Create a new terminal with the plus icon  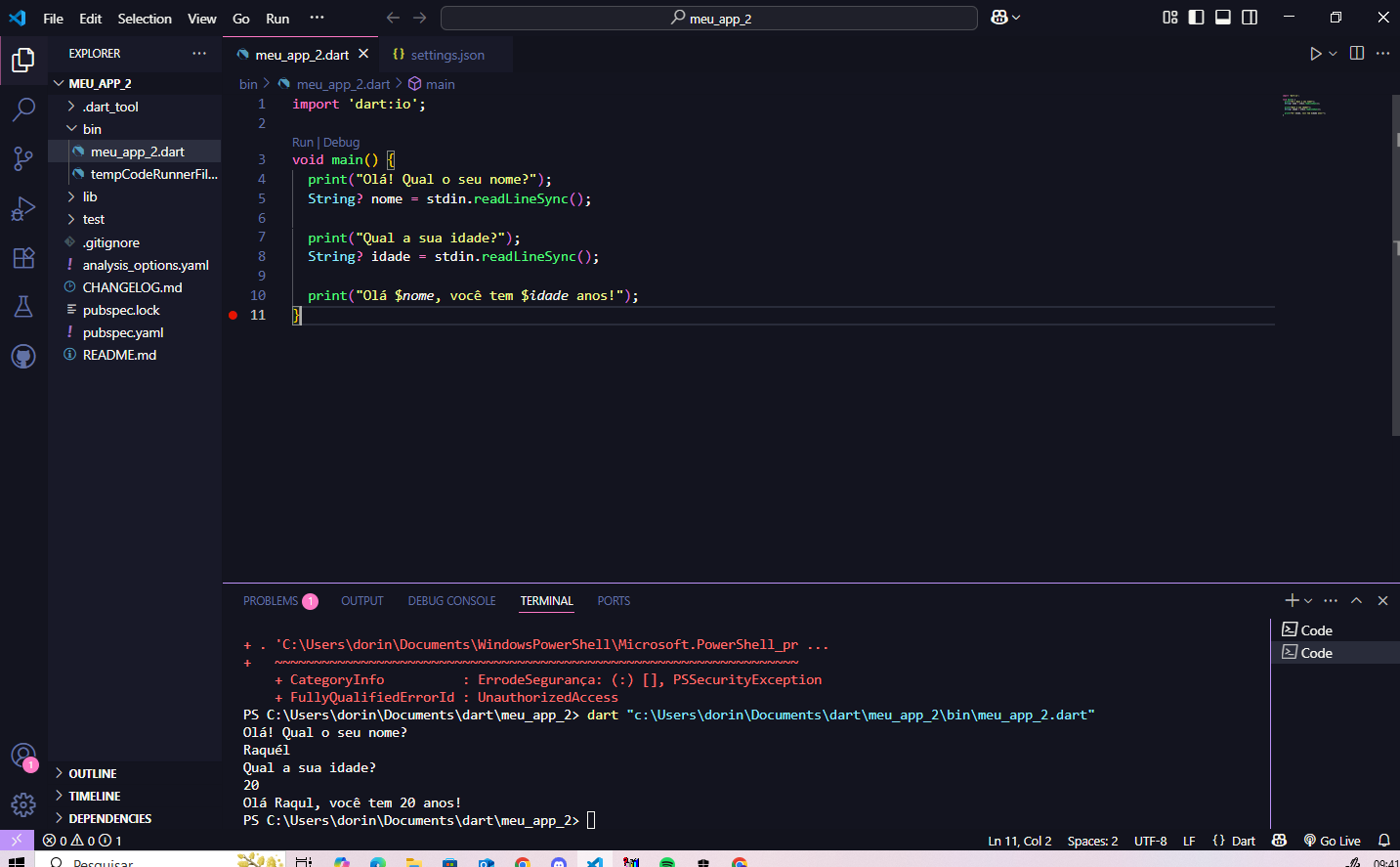[x=1292, y=601]
